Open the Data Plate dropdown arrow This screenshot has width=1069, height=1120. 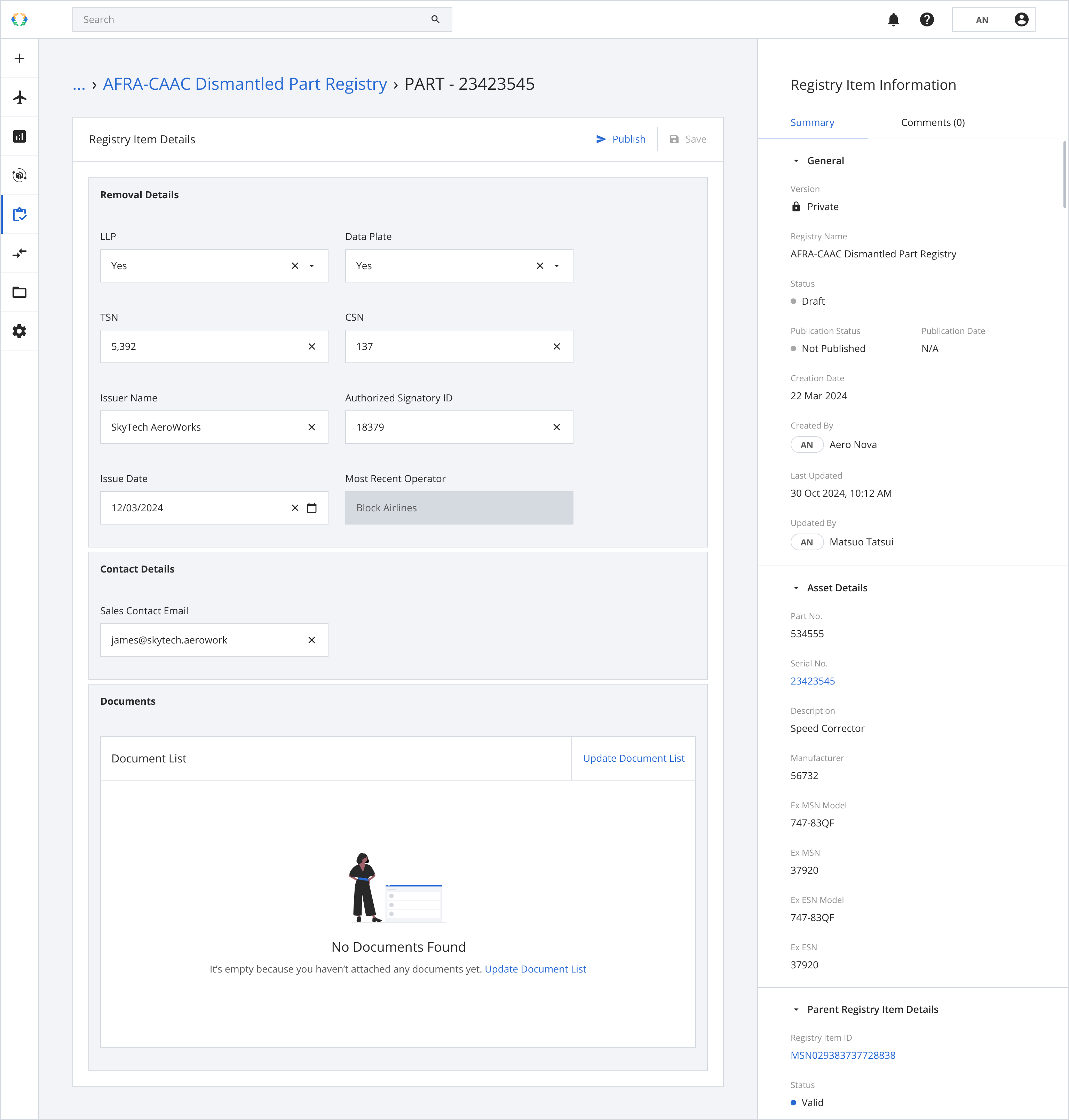(x=557, y=266)
